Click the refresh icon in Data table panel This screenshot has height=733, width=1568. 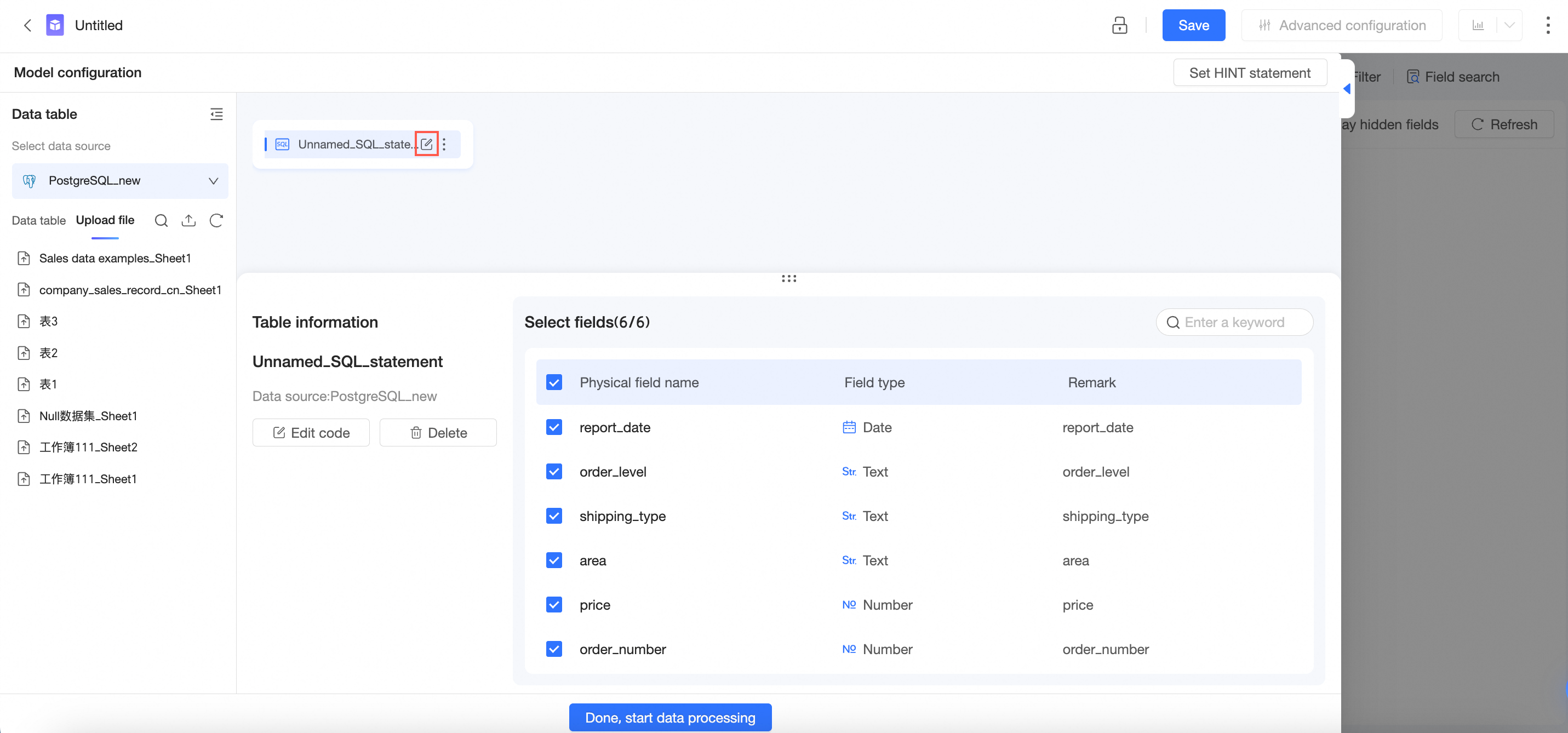coord(216,220)
